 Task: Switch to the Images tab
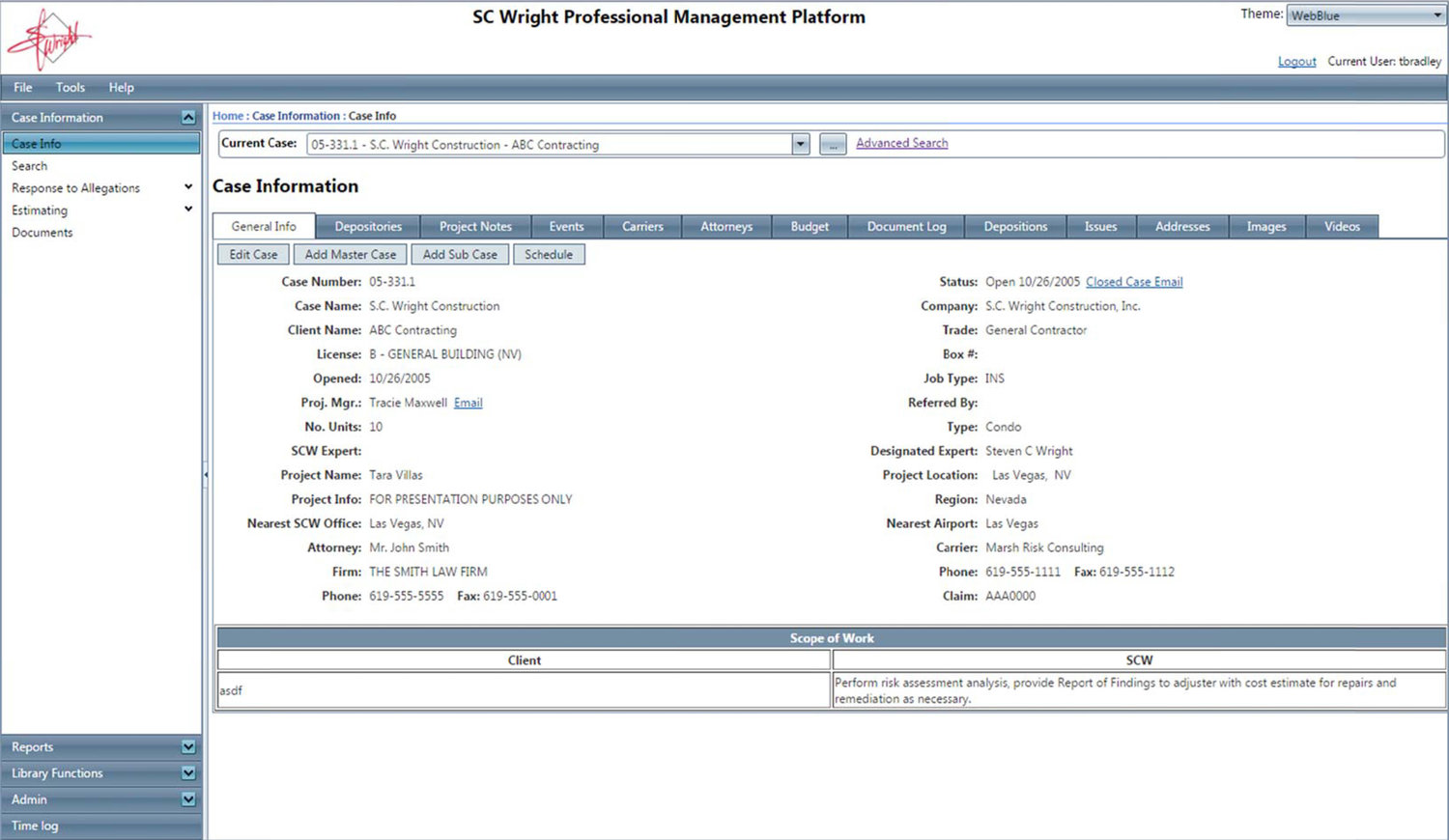pos(1266,226)
